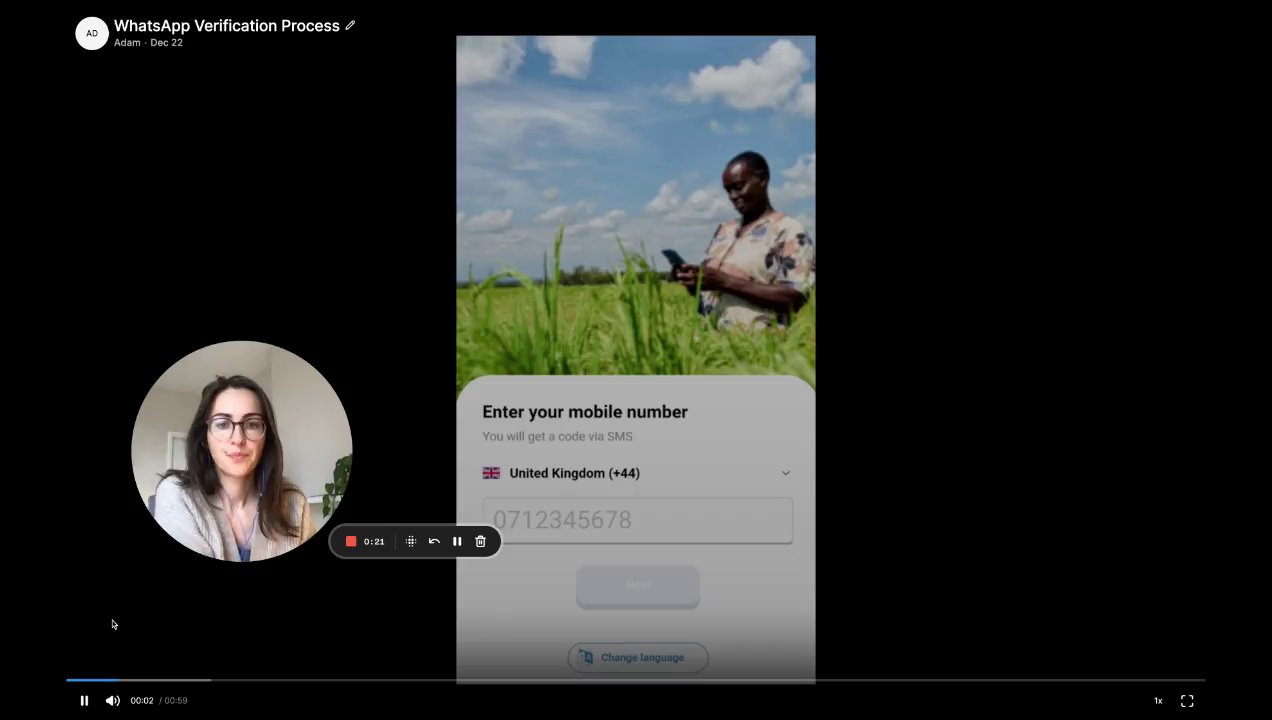Seek along the video progress bar

(635, 680)
